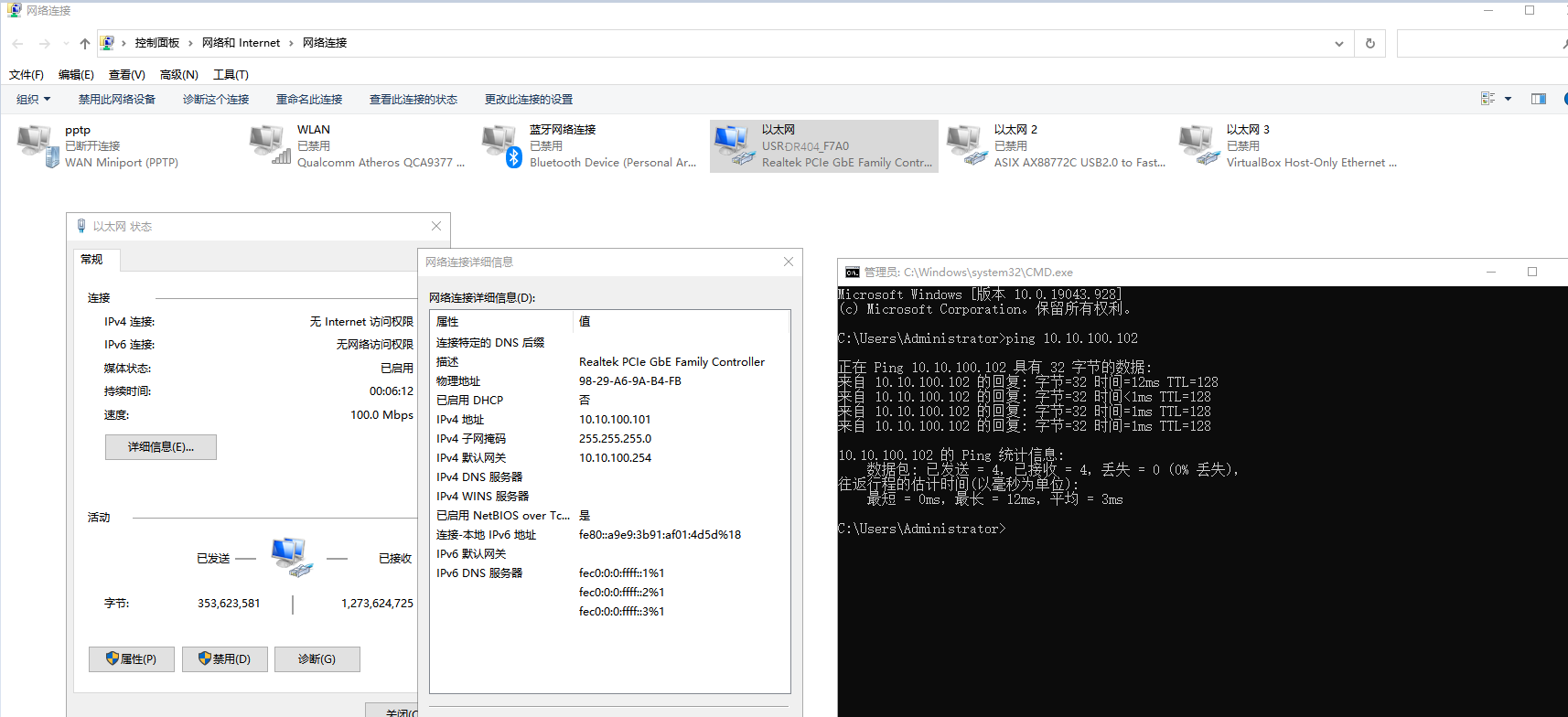The height and width of the screenshot is (717, 1568).
Task: Open the address bar history dropdown
Action: coord(1339,43)
